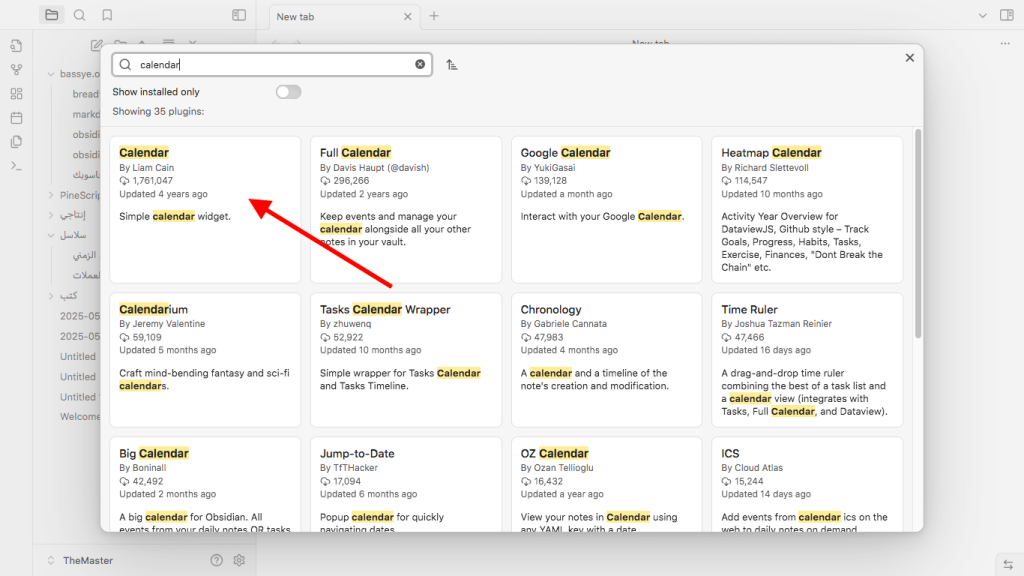Click the plugin list scrollbar

918,233
